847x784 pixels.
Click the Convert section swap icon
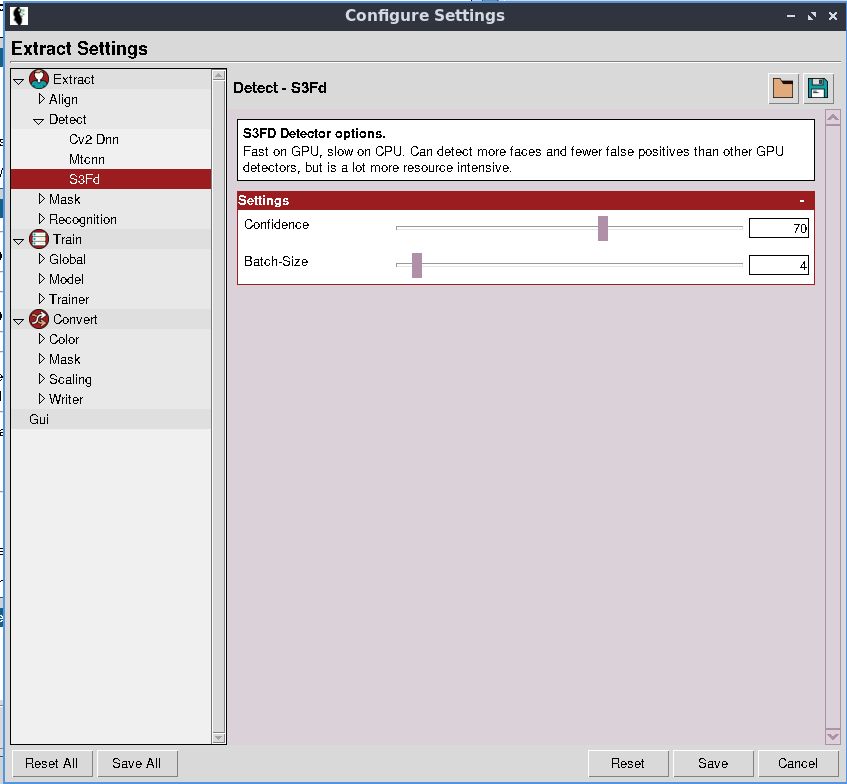click(39, 319)
